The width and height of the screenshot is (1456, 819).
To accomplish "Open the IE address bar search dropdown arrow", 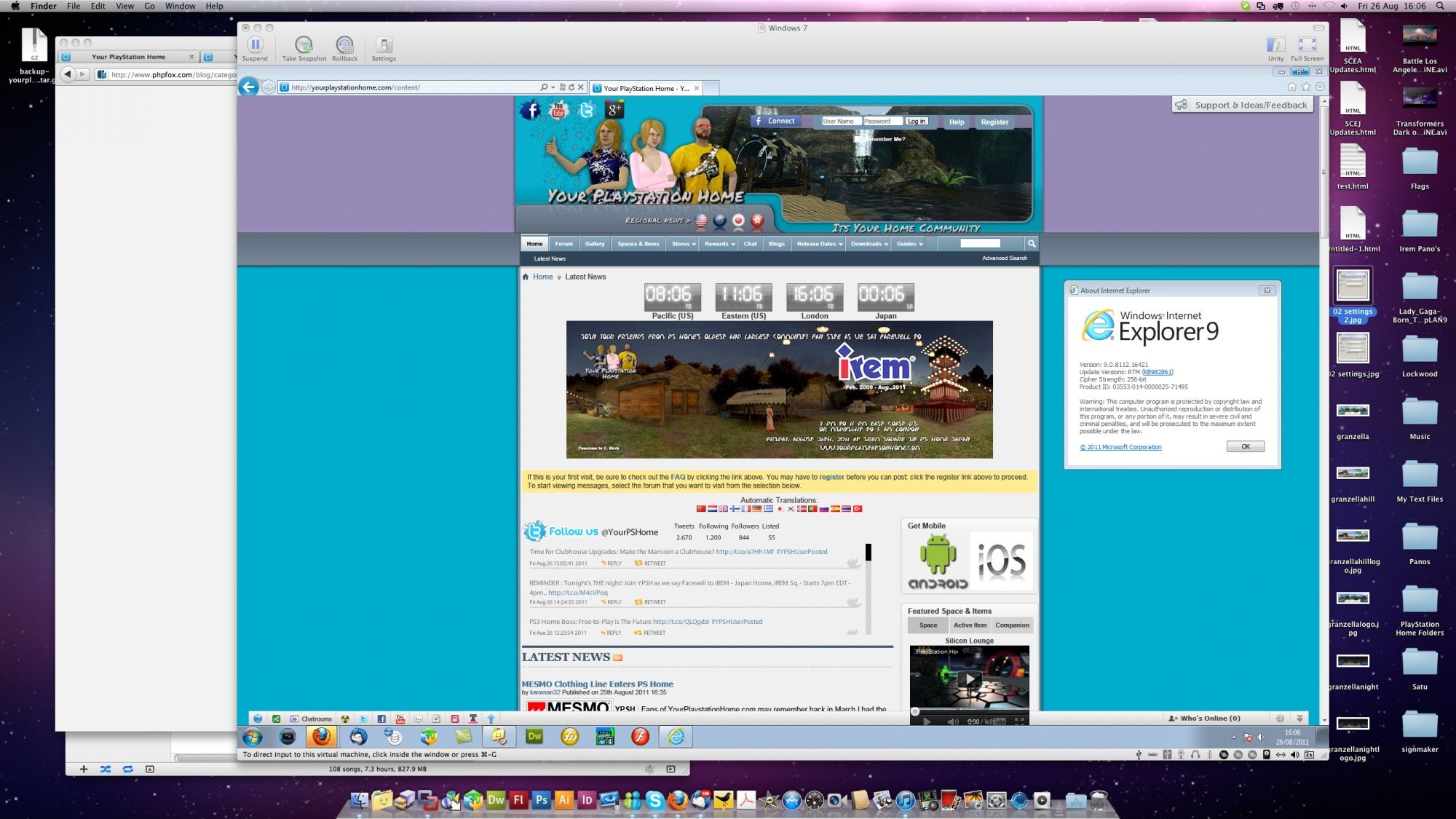I will (x=553, y=87).
